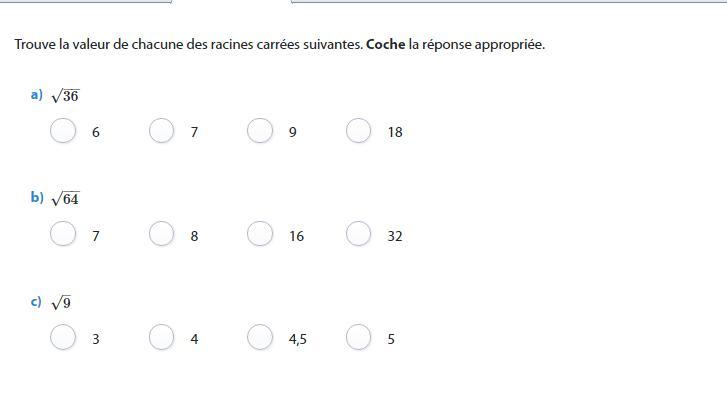Viewport: 727px width, 416px height.
Task: Select the 32 radio button under √64
Action: tap(358, 233)
